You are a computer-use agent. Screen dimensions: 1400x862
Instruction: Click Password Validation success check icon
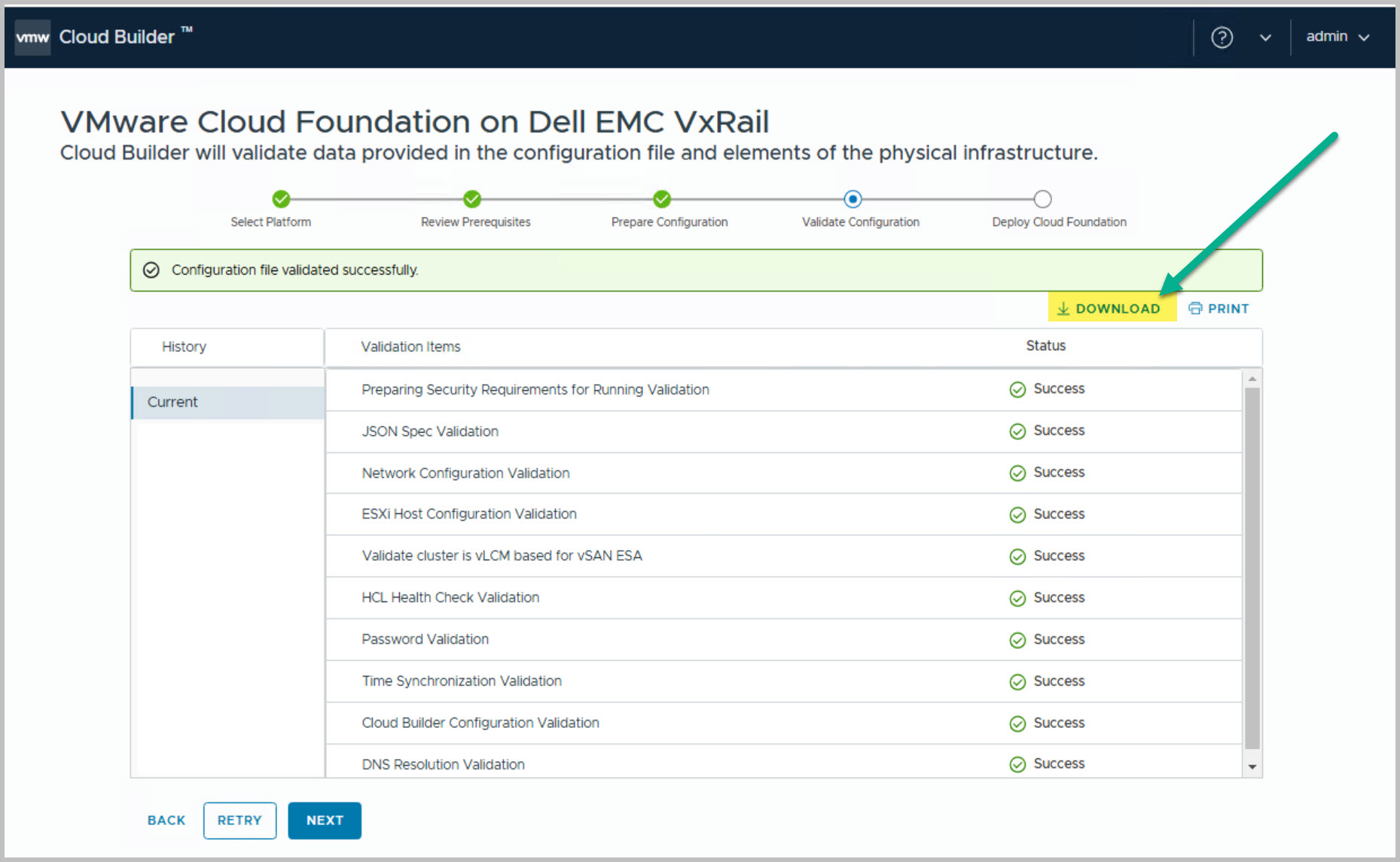1017,640
